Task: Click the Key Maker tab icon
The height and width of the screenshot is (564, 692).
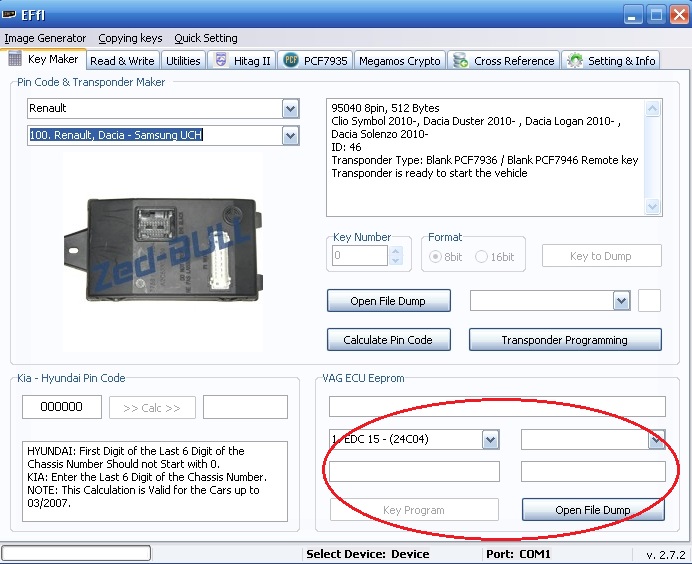Action: (15, 60)
